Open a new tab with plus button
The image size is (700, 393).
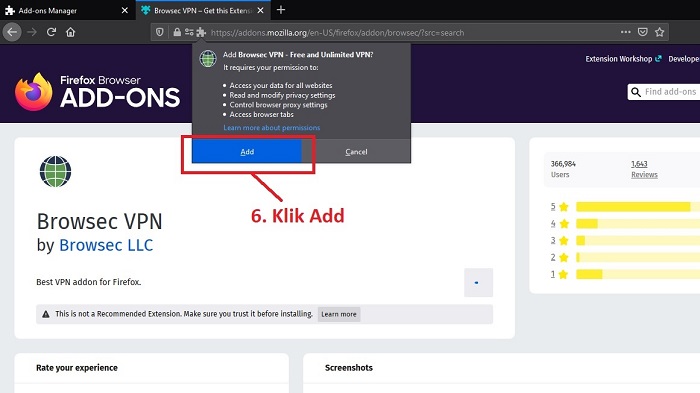281,10
